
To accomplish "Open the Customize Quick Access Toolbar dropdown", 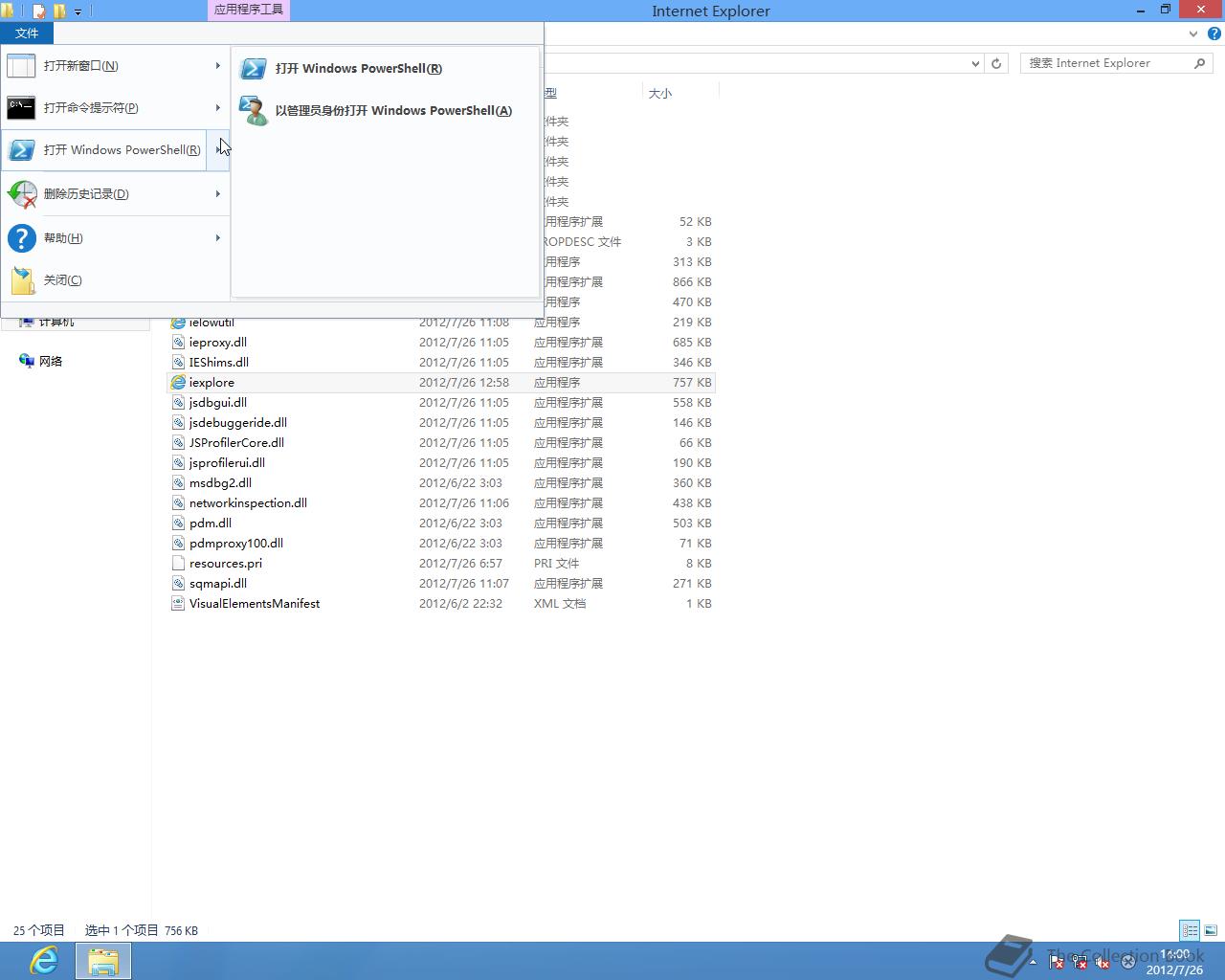I will [x=78, y=11].
